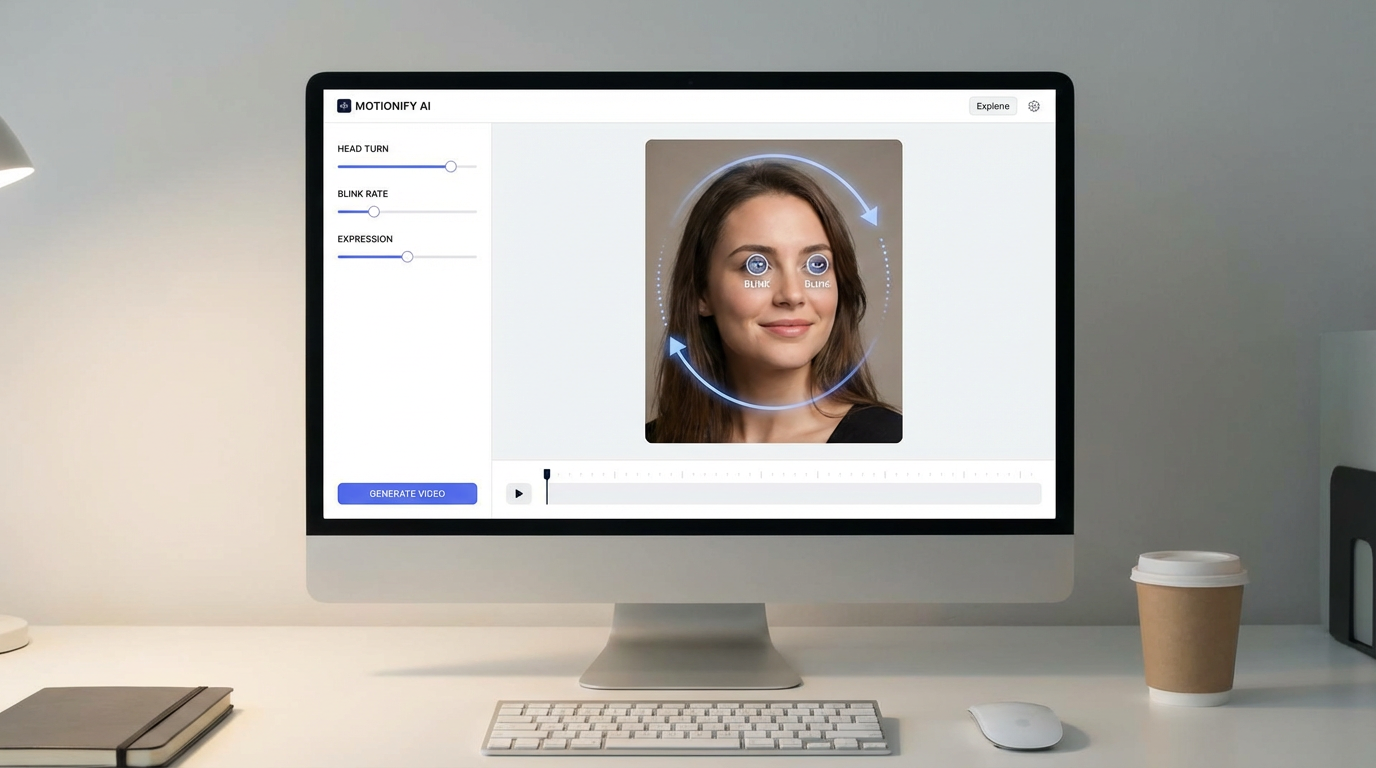Select the right eye BLINK marker
The height and width of the screenshot is (768, 1376).
tap(816, 283)
